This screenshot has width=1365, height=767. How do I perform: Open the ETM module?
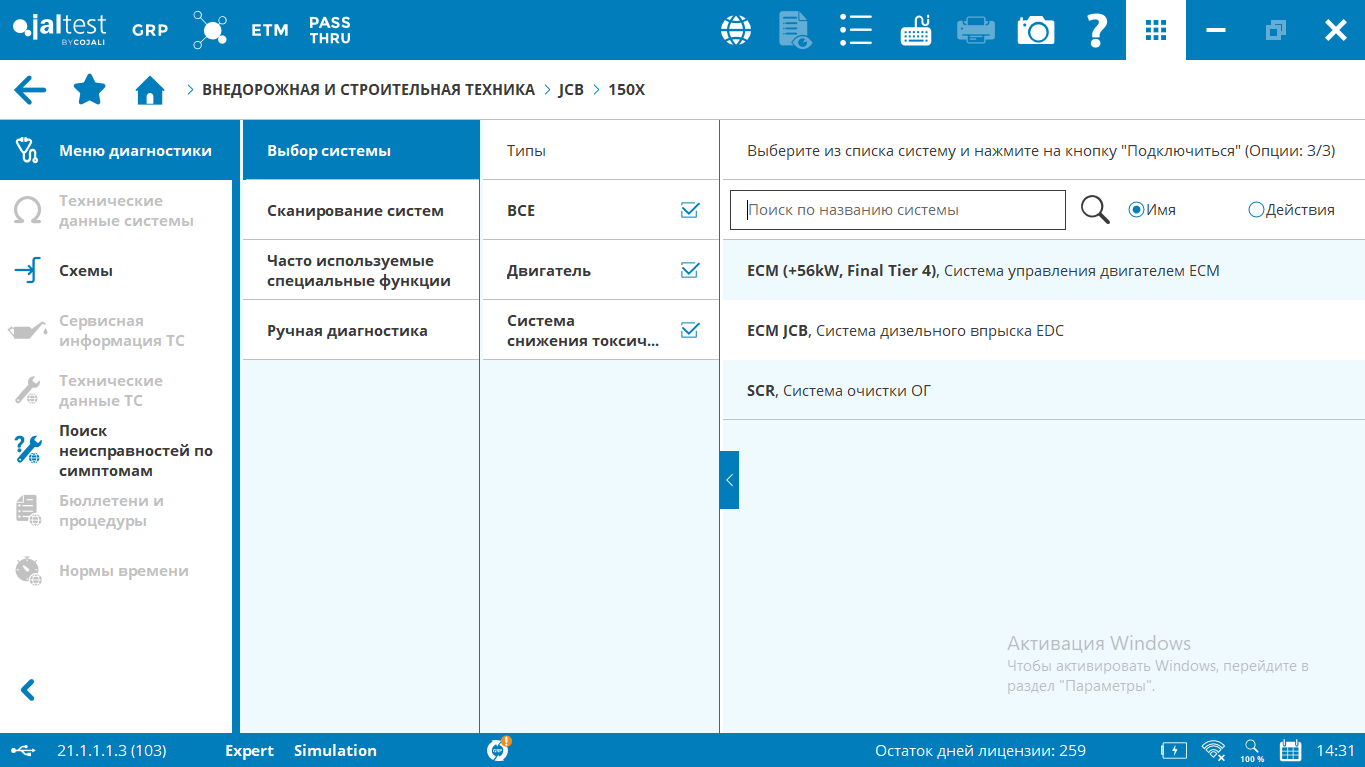point(270,30)
